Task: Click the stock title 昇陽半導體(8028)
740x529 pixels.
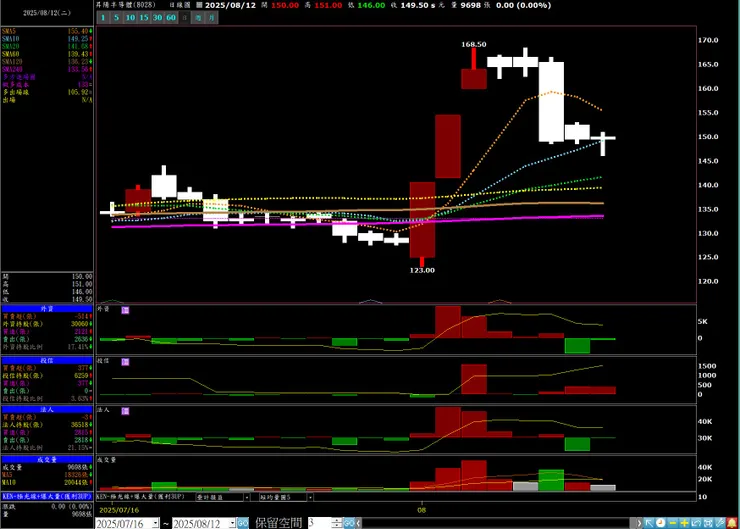Action: [x=126, y=5]
